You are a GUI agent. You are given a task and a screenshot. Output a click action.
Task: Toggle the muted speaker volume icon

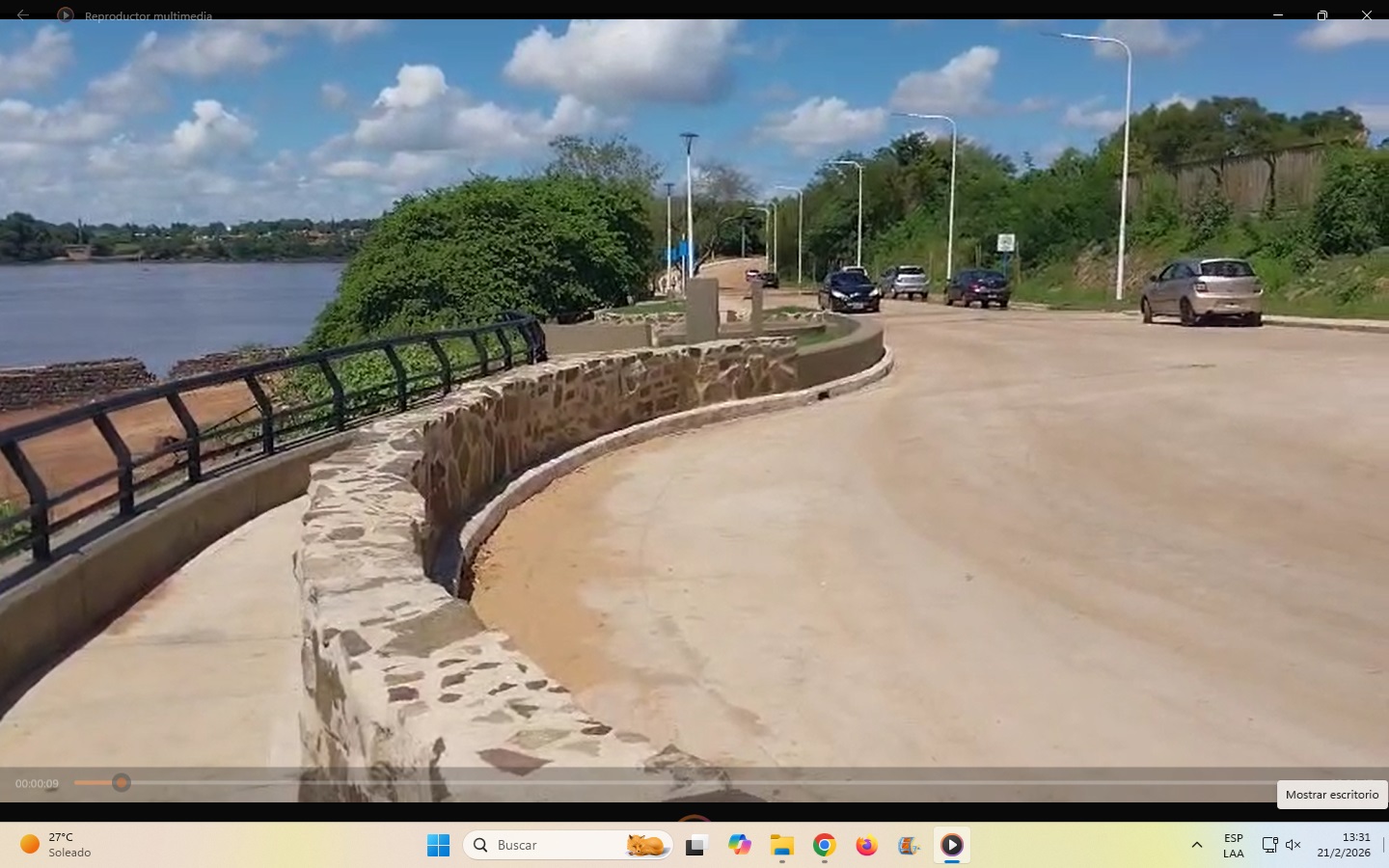(x=1294, y=846)
